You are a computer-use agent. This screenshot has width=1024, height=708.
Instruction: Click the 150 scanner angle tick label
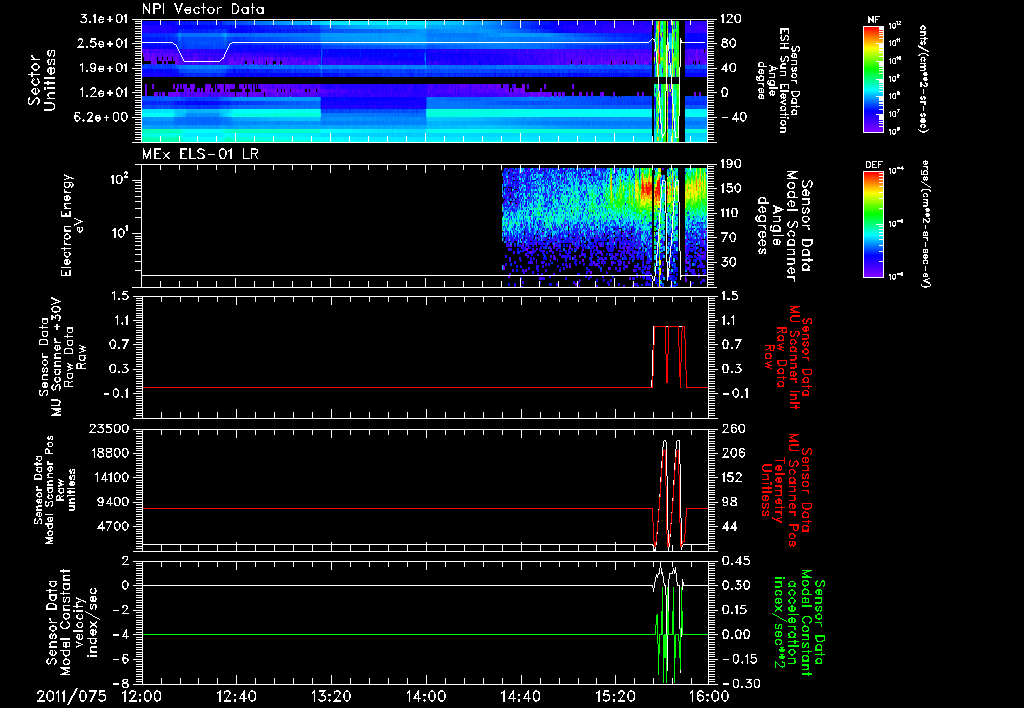(x=731, y=188)
